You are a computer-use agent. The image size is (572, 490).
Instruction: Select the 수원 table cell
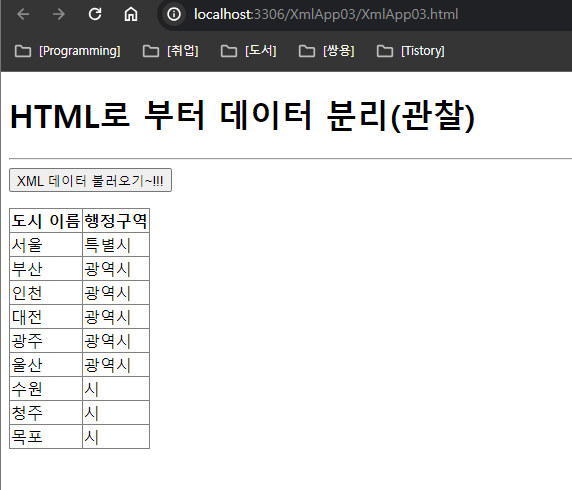click(x=46, y=389)
